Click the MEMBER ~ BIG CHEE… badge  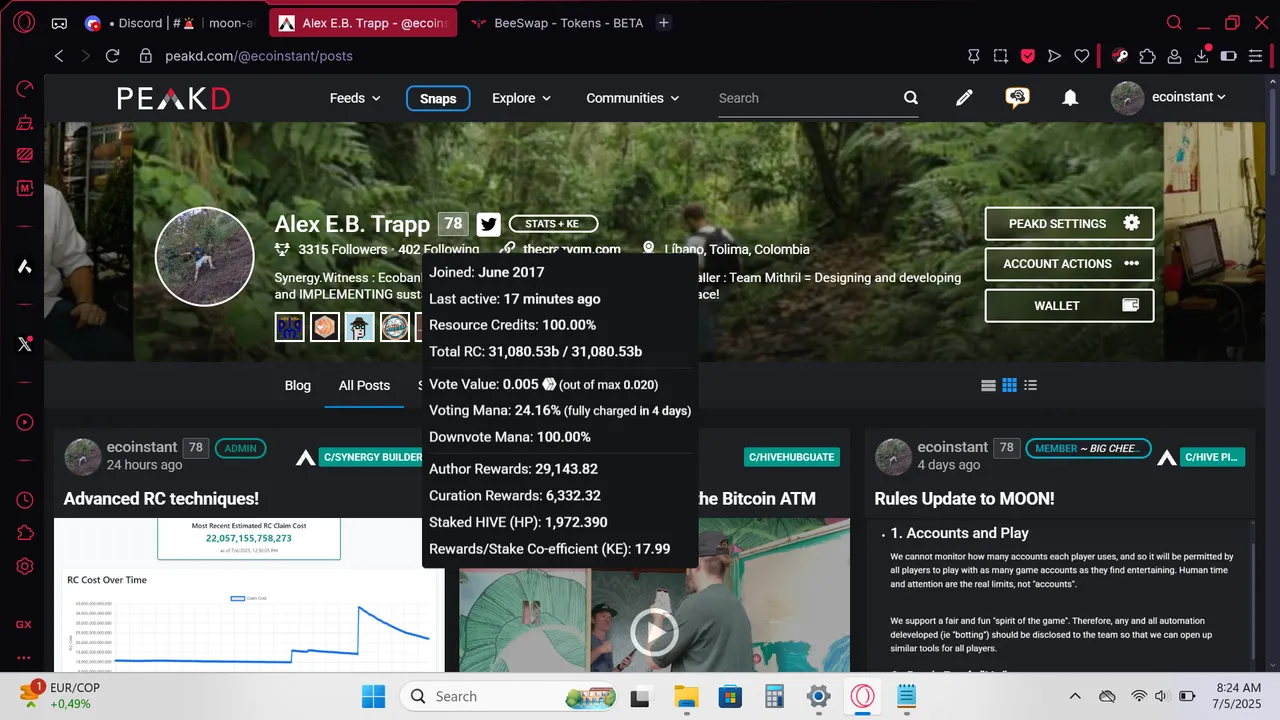[1088, 448]
